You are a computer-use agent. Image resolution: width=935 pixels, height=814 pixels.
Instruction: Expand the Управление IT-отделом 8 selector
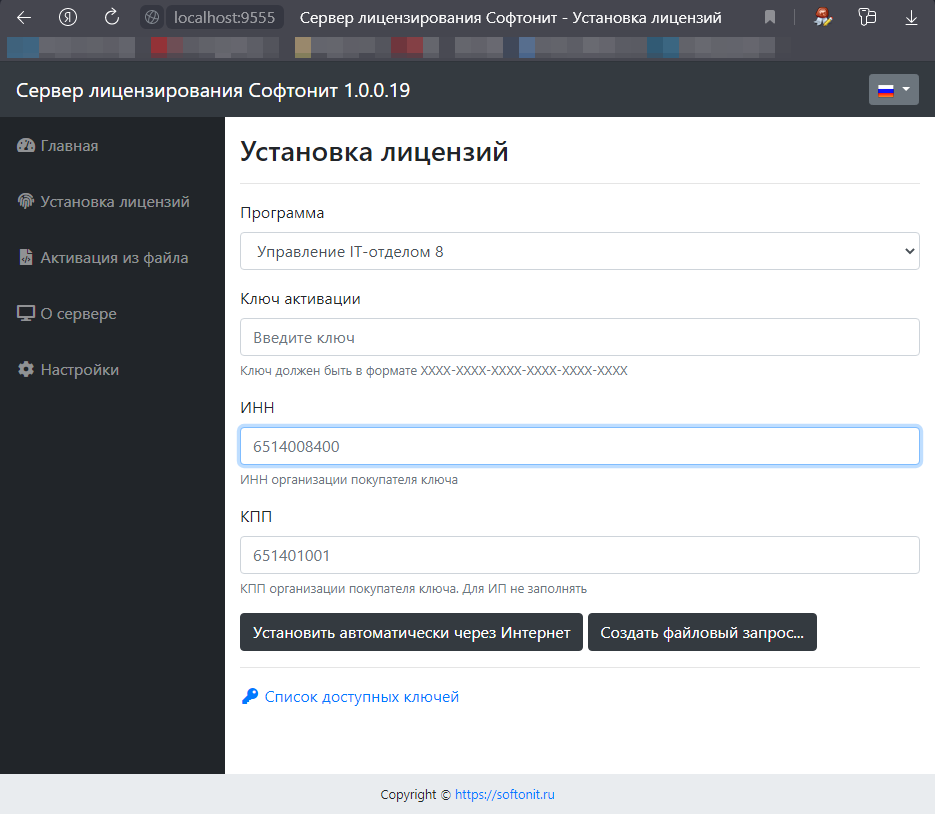click(579, 251)
